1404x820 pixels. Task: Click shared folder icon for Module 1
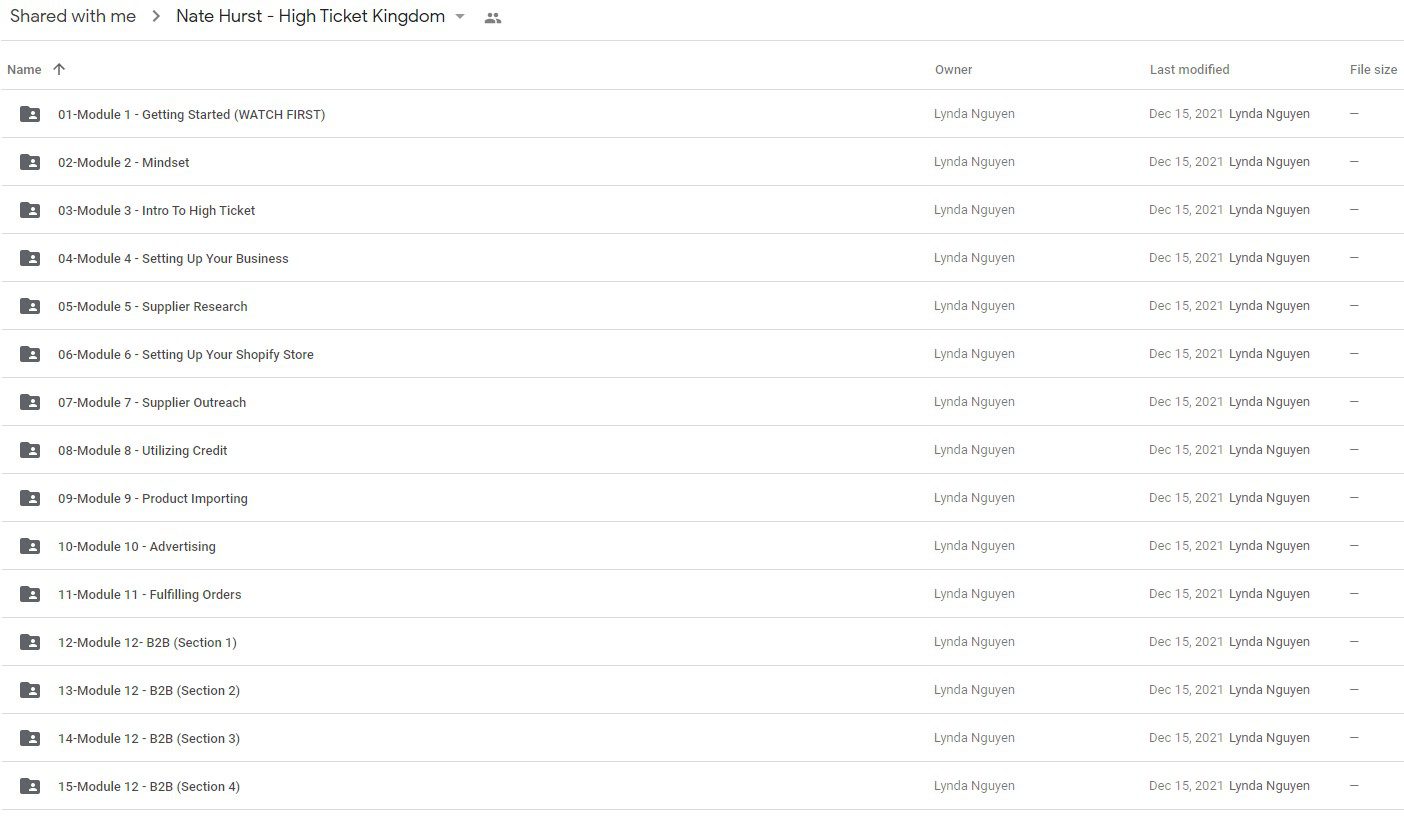[30, 114]
